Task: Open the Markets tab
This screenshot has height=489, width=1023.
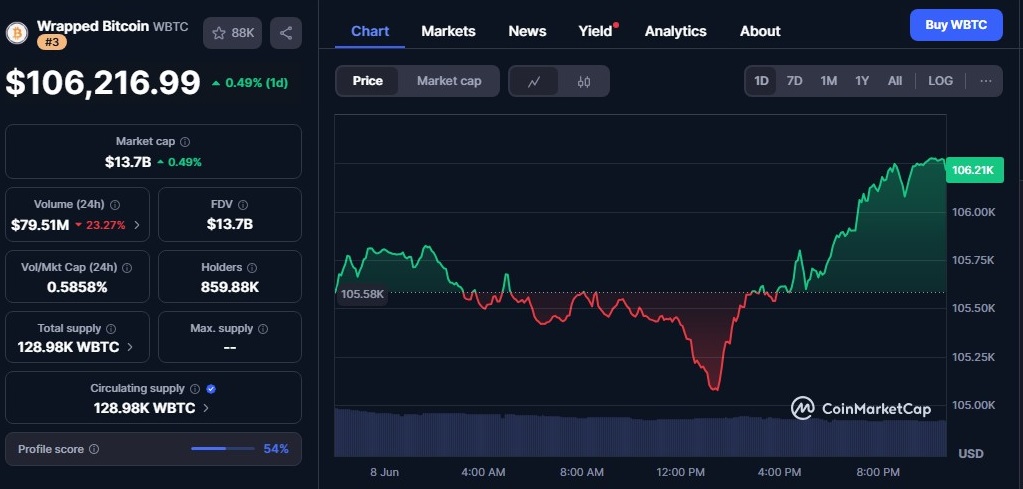Action: pyautogui.click(x=448, y=31)
